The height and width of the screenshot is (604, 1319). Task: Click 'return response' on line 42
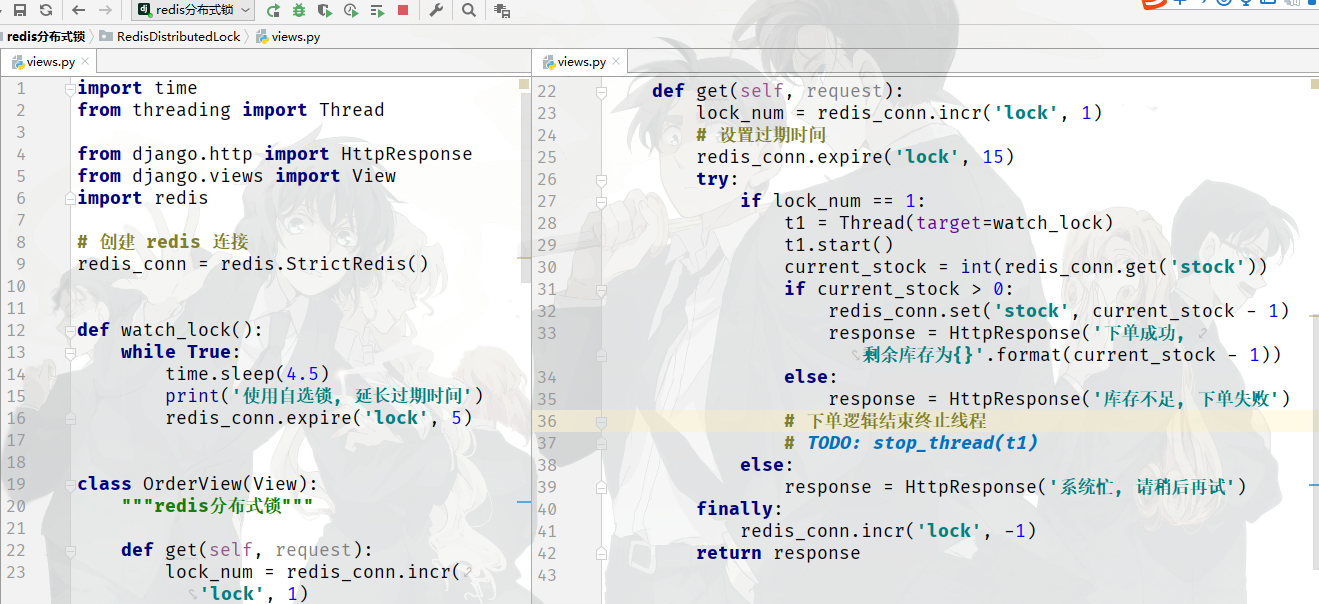click(778, 553)
